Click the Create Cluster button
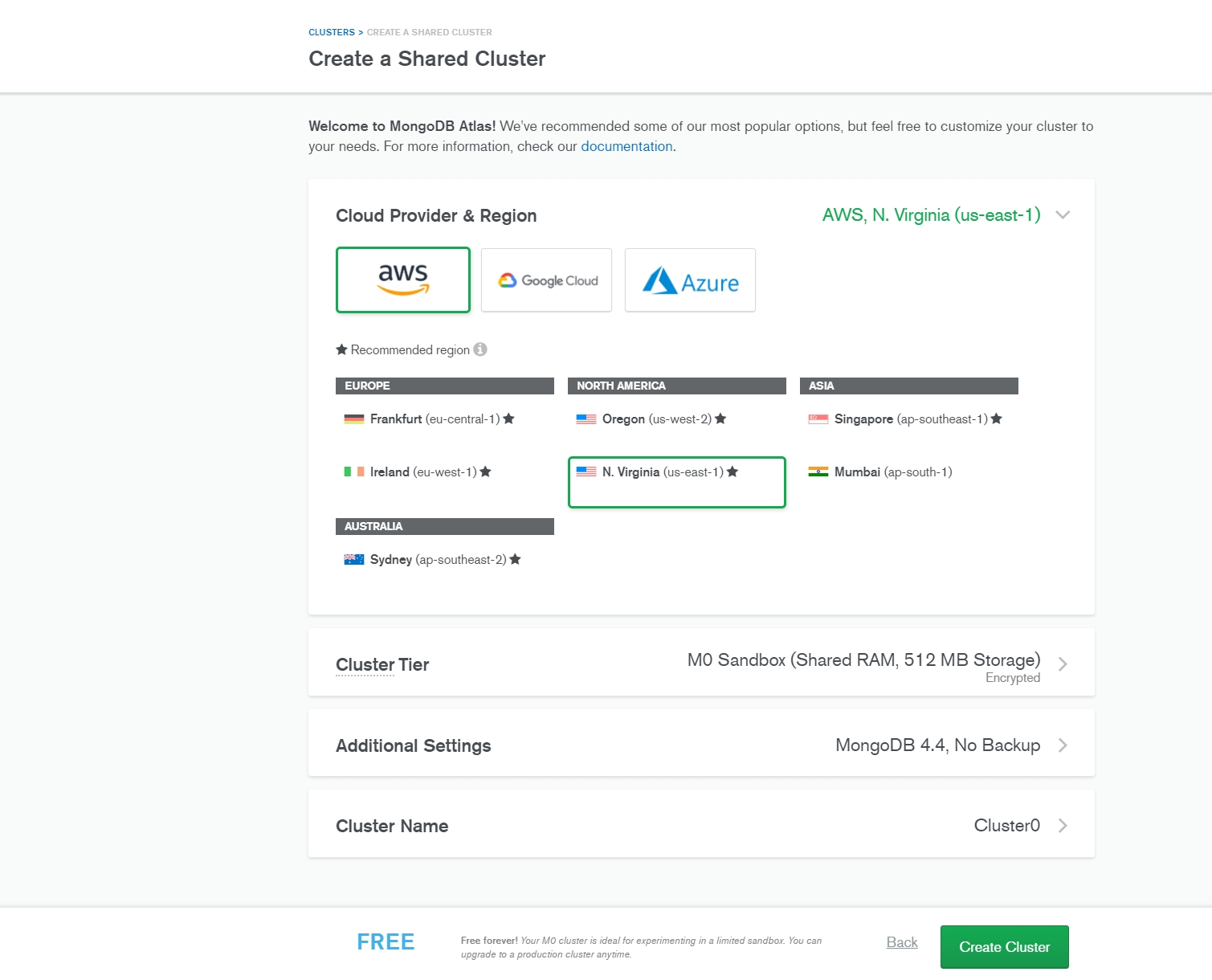 point(1004,947)
